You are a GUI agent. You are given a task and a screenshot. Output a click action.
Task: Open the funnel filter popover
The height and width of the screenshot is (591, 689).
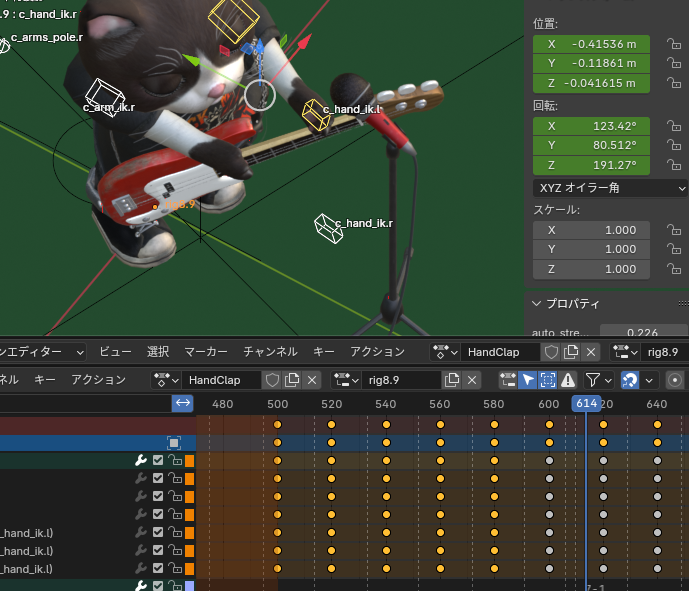(598, 380)
